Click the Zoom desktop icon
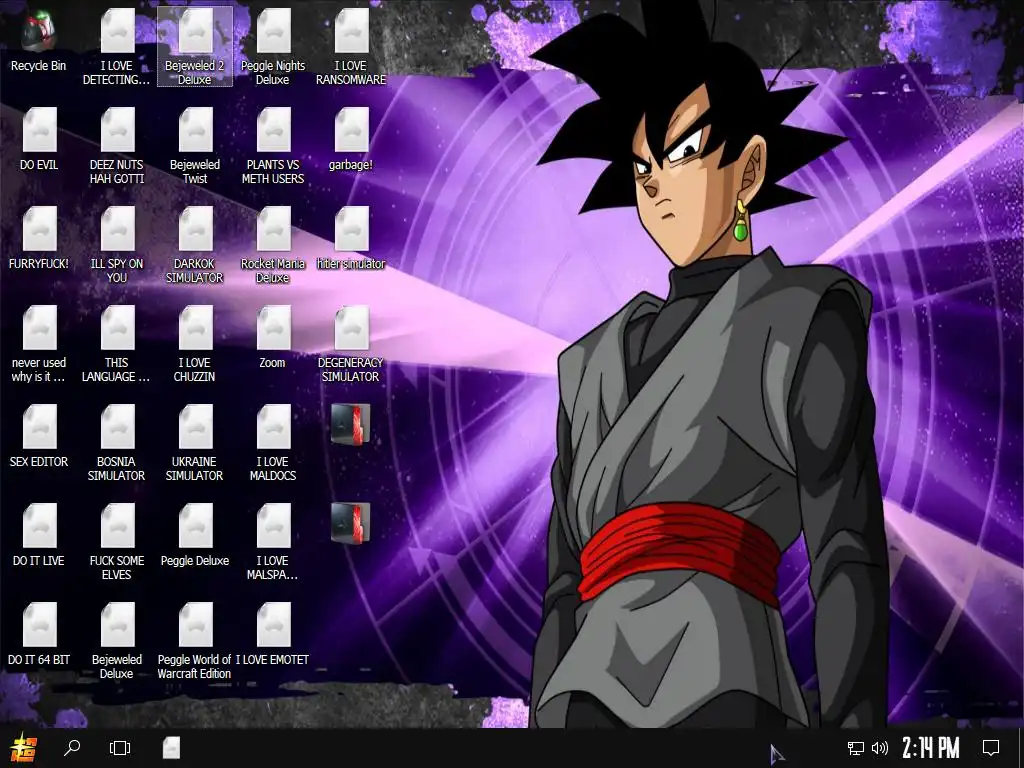 [273, 338]
